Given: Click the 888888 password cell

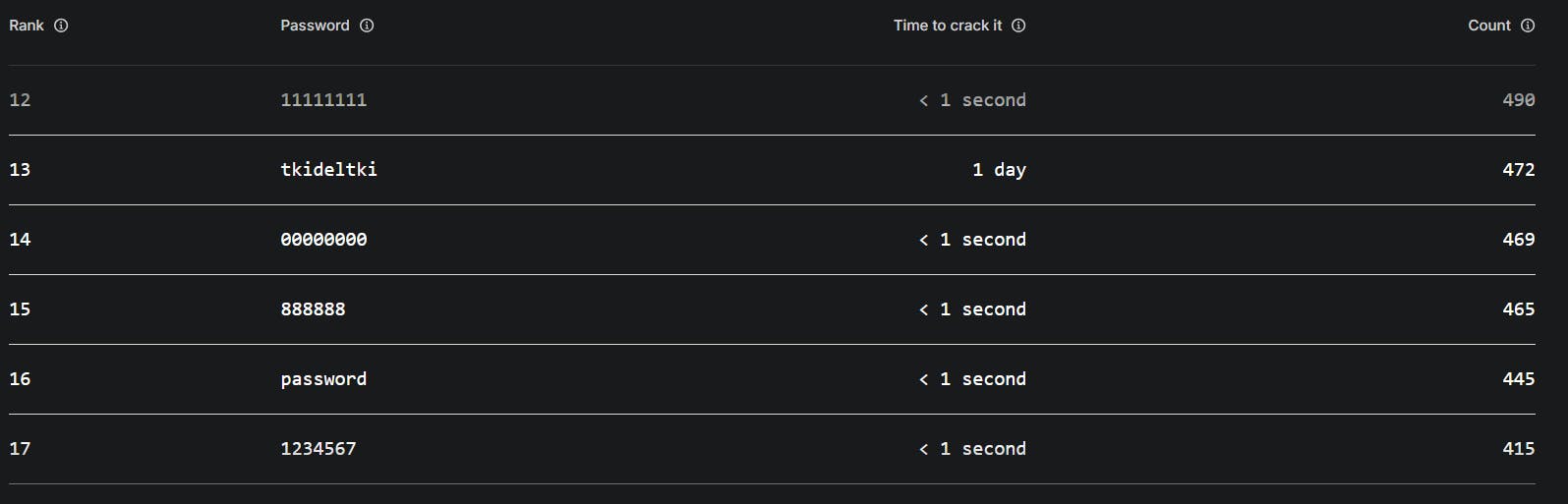Looking at the screenshot, I should click(313, 309).
